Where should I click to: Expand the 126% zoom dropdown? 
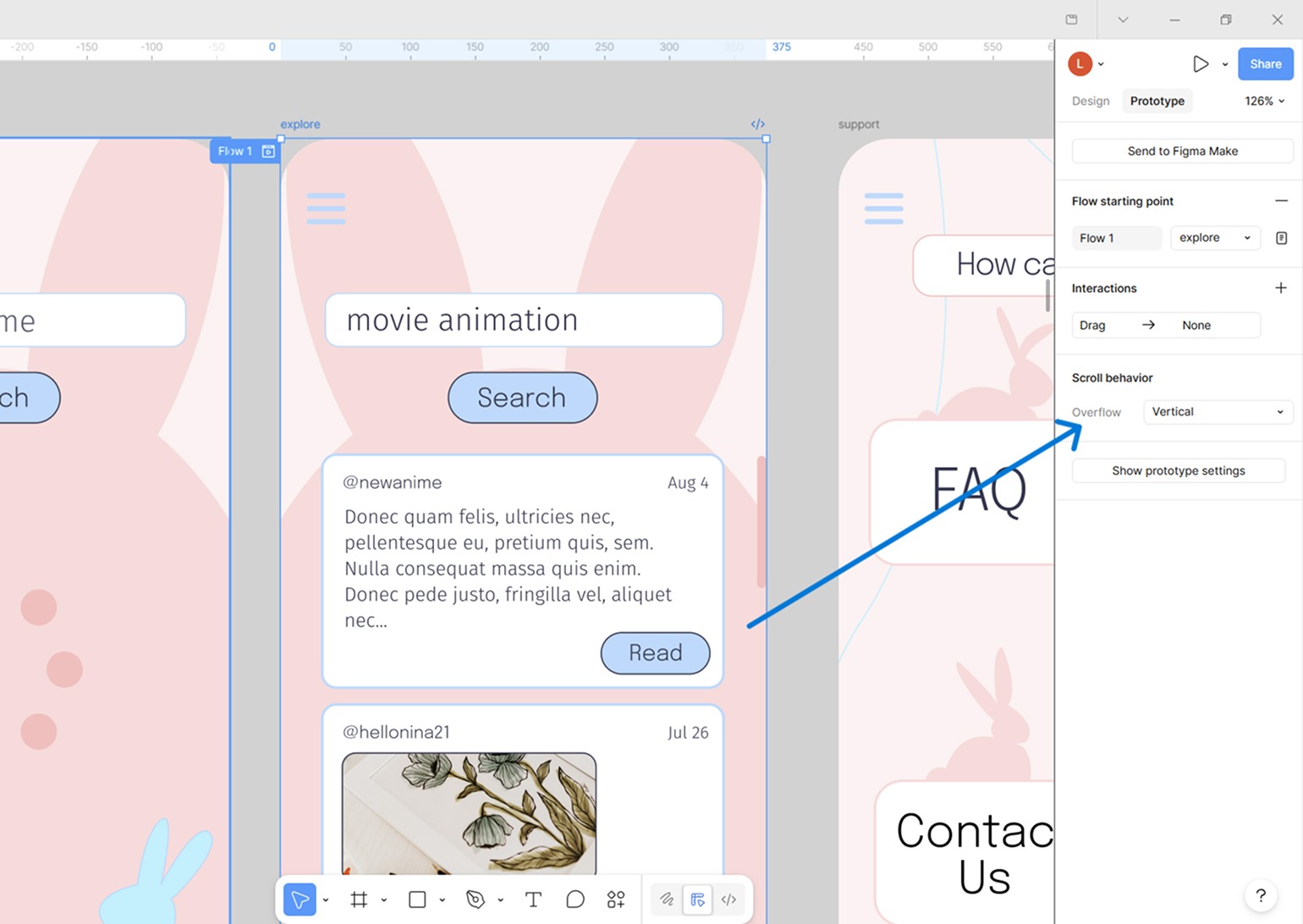(x=1264, y=101)
